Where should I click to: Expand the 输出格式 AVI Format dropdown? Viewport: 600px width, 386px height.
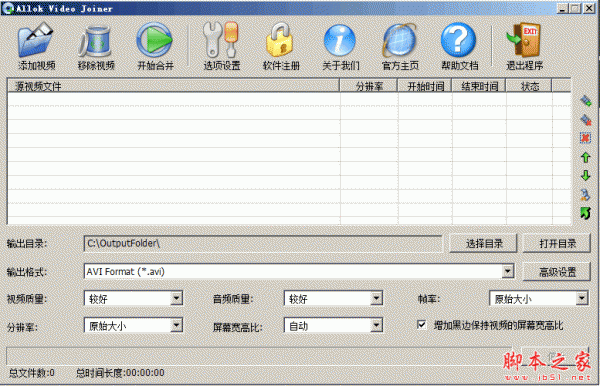(507, 271)
